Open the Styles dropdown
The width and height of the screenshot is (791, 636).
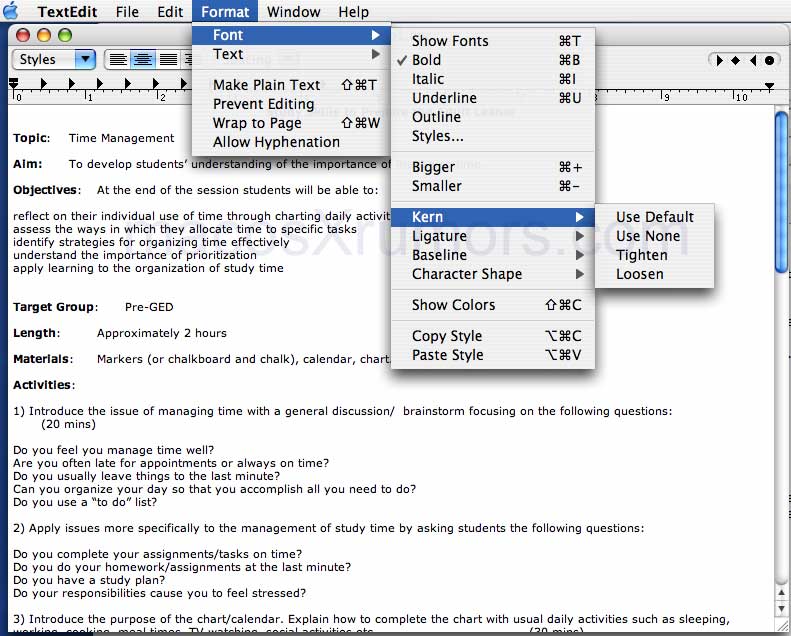coord(53,60)
